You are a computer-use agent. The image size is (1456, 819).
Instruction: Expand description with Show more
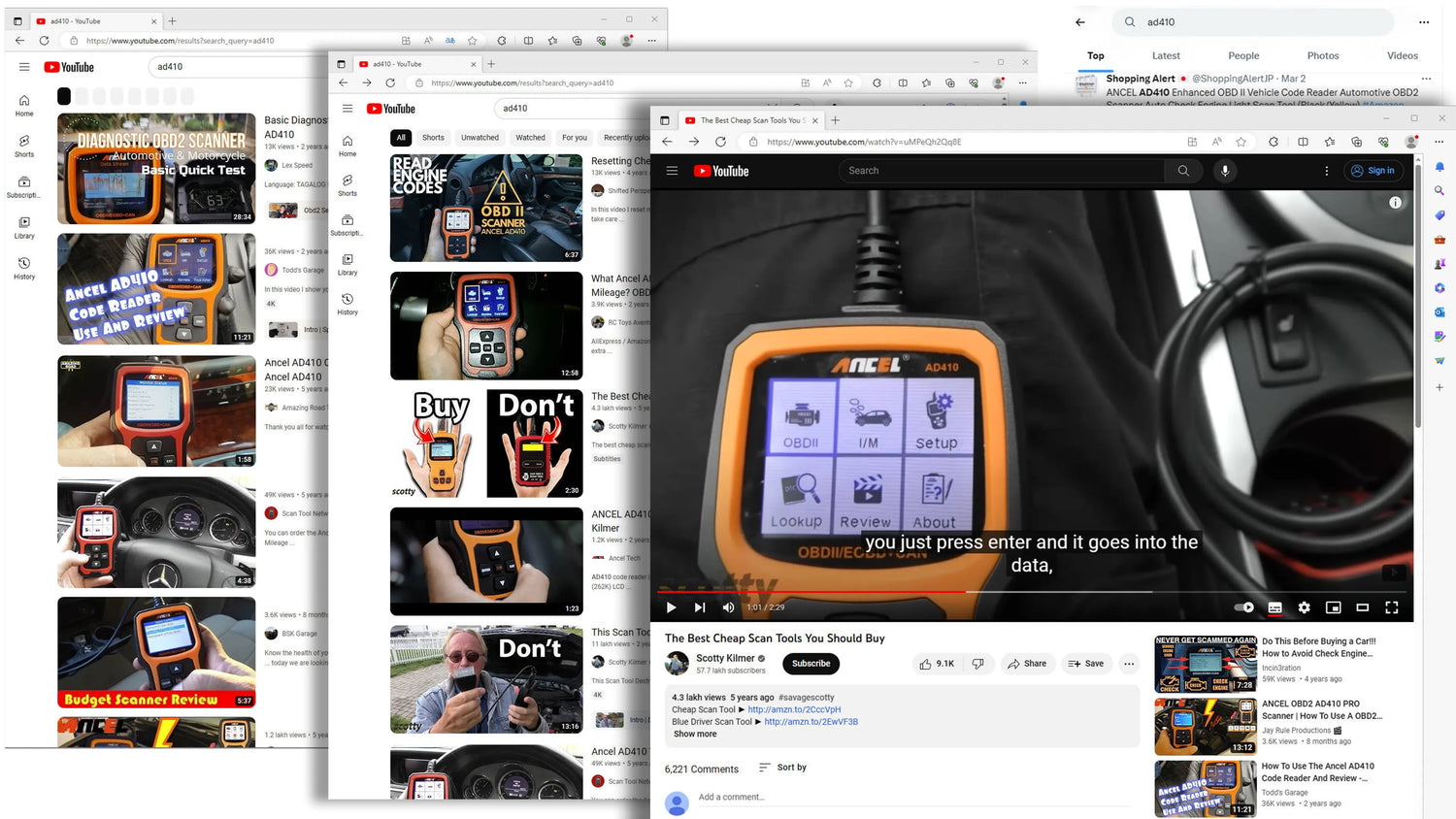pyautogui.click(x=695, y=734)
